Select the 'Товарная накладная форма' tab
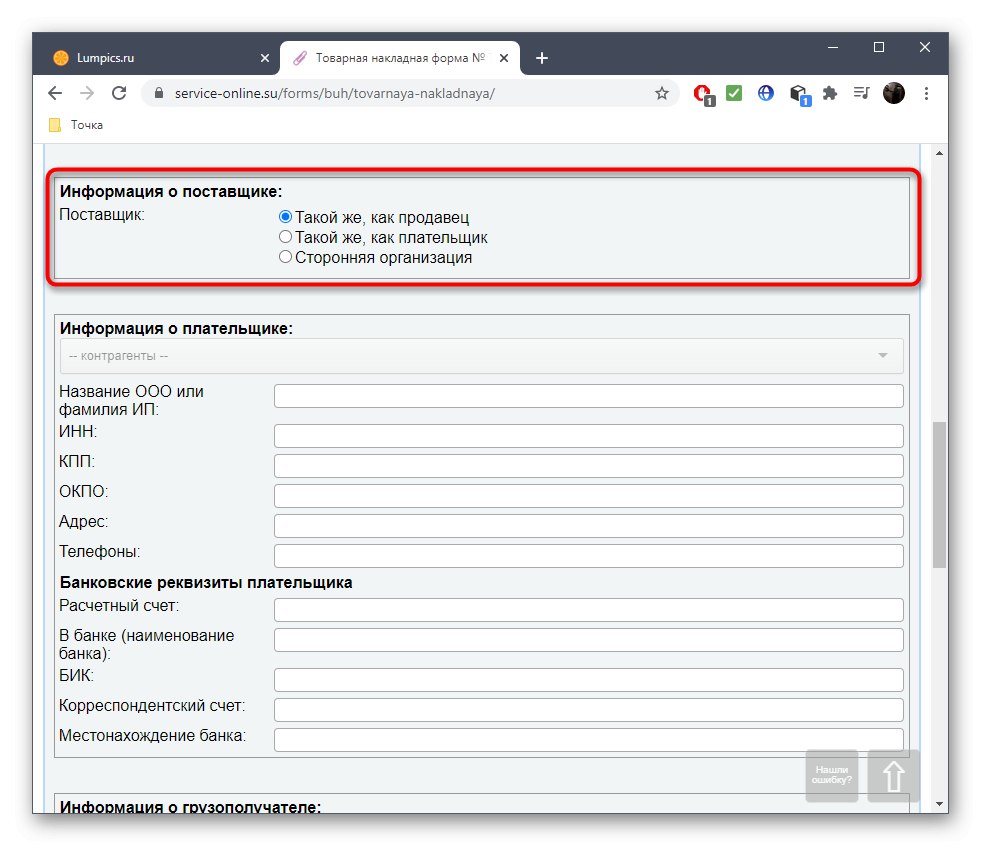 (390, 57)
